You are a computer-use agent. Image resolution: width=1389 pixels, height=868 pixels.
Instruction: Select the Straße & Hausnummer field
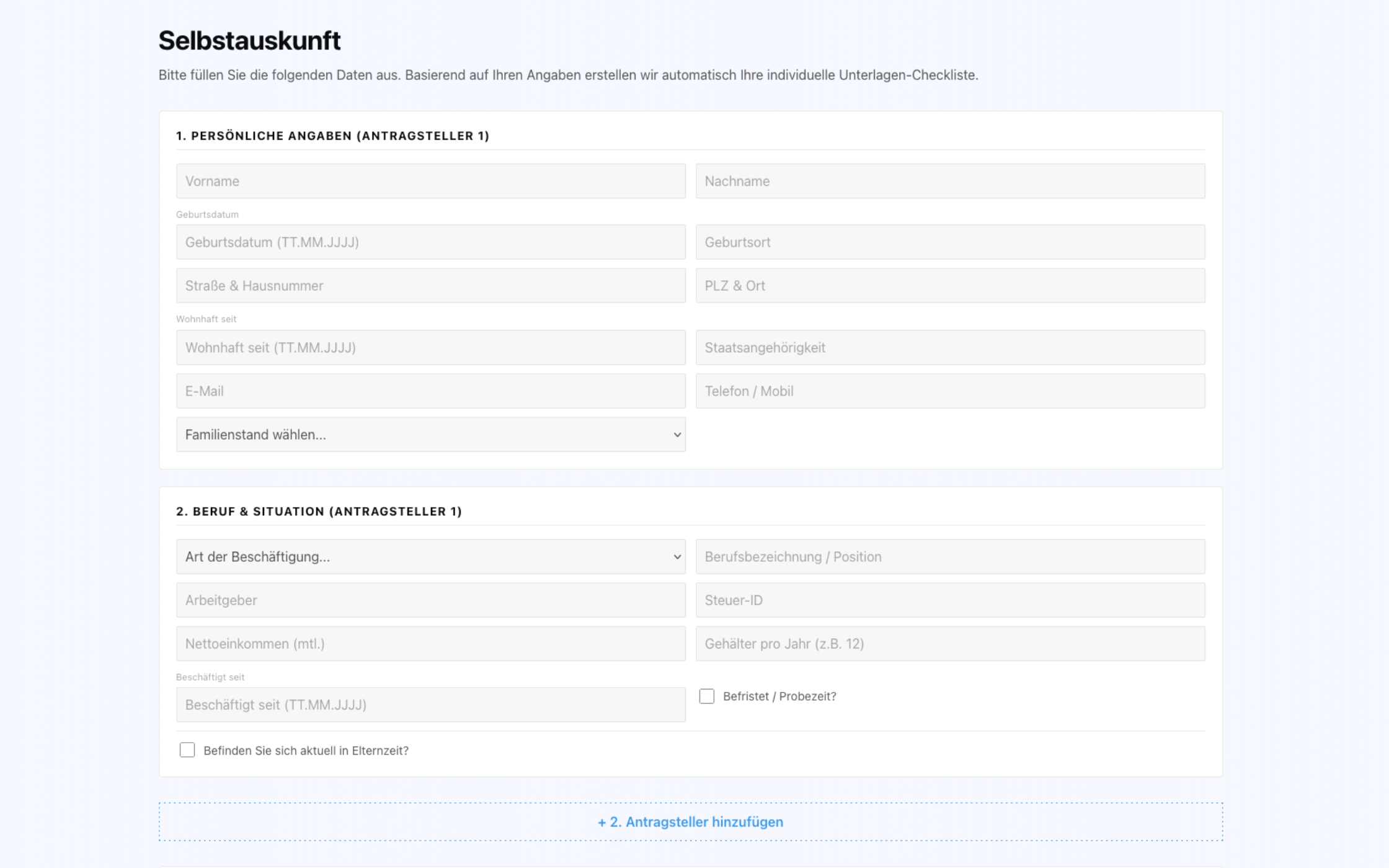coord(430,285)
